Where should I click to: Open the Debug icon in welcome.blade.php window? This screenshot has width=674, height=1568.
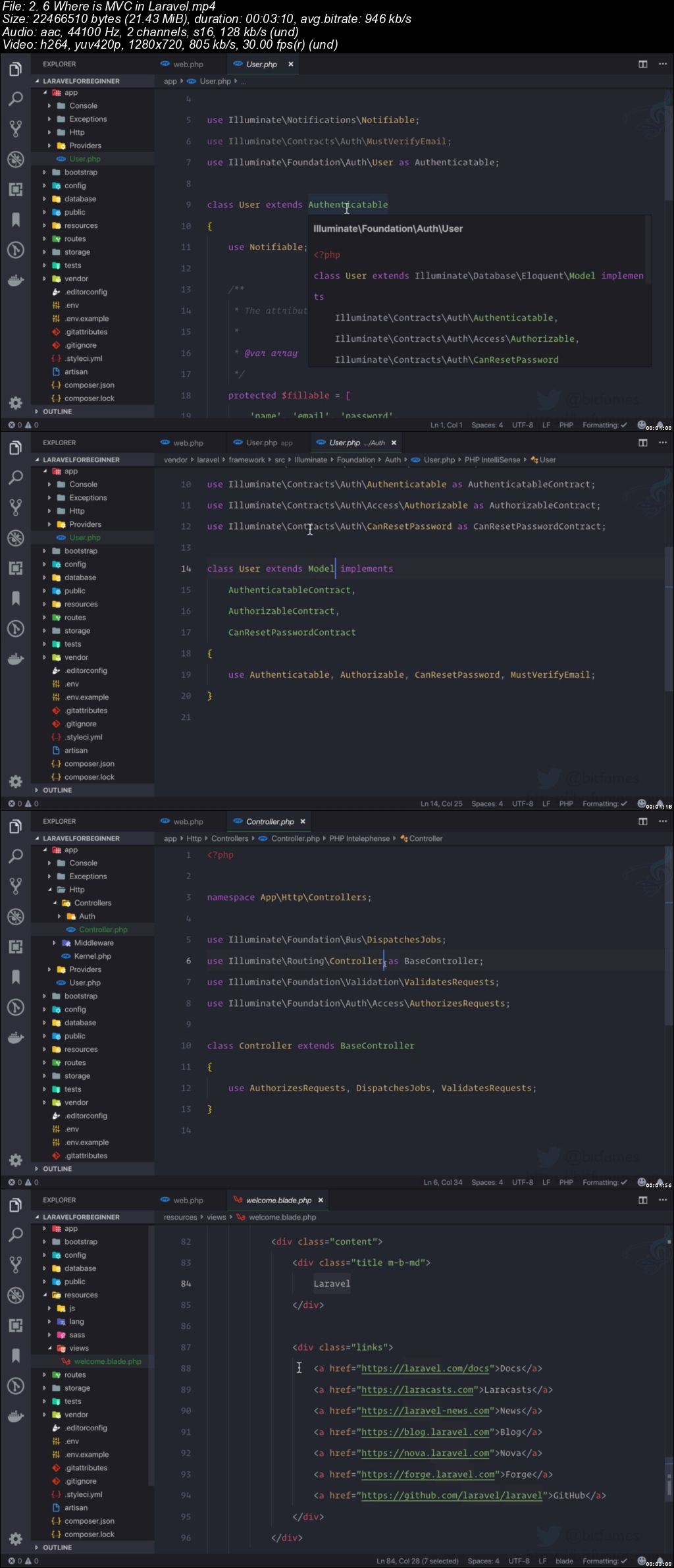pyautogui.click(x=15, y=1295)
